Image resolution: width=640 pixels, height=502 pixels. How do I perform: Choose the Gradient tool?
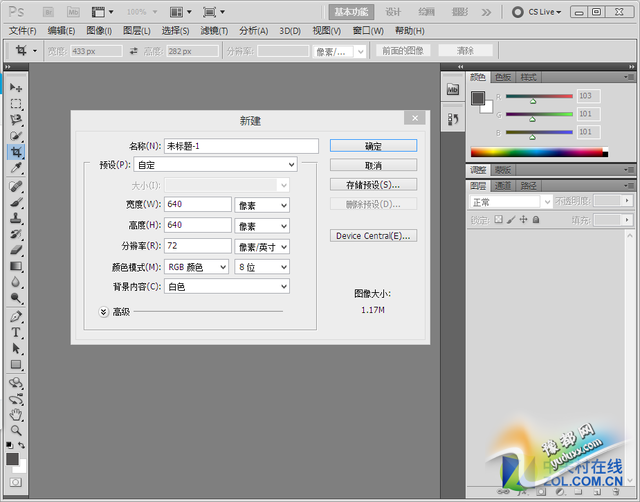click(16, 266)
